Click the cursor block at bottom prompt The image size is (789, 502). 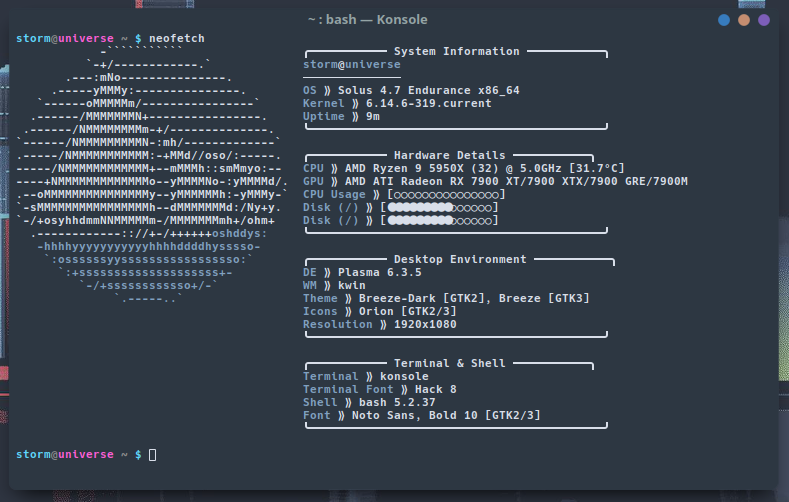(152, 455)
